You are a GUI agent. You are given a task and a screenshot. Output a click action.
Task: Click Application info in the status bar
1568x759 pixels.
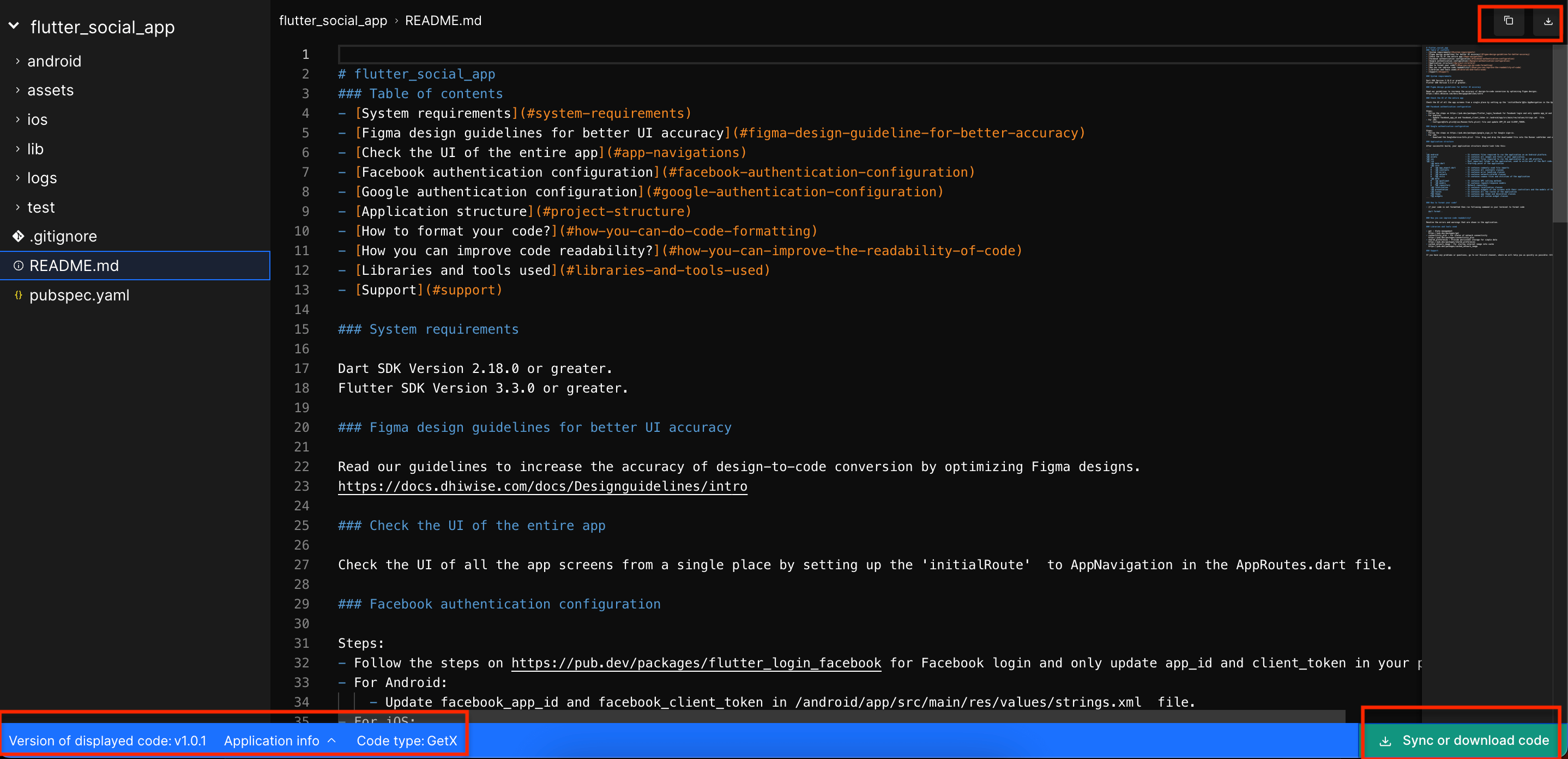[x=272, y=741]
